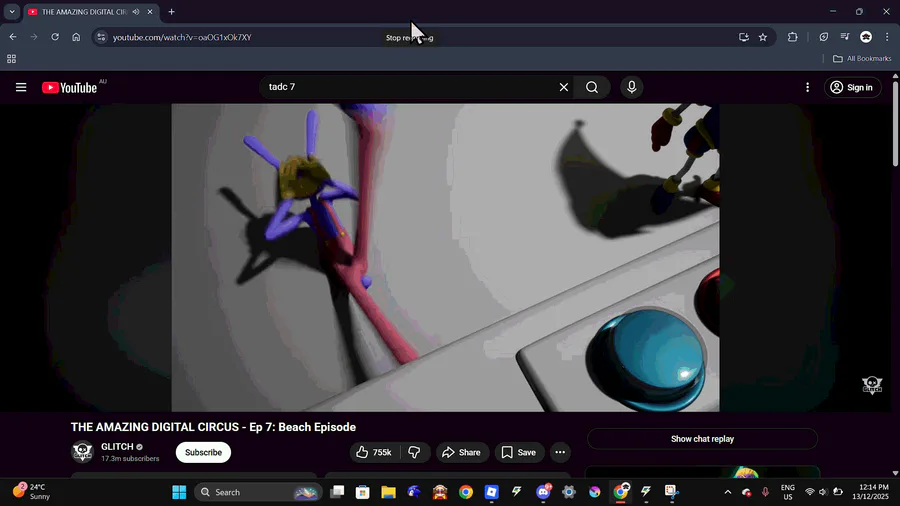Start voice search with the microphone
The width and height of the screenshot is (900, 506).
coord(631,87)
